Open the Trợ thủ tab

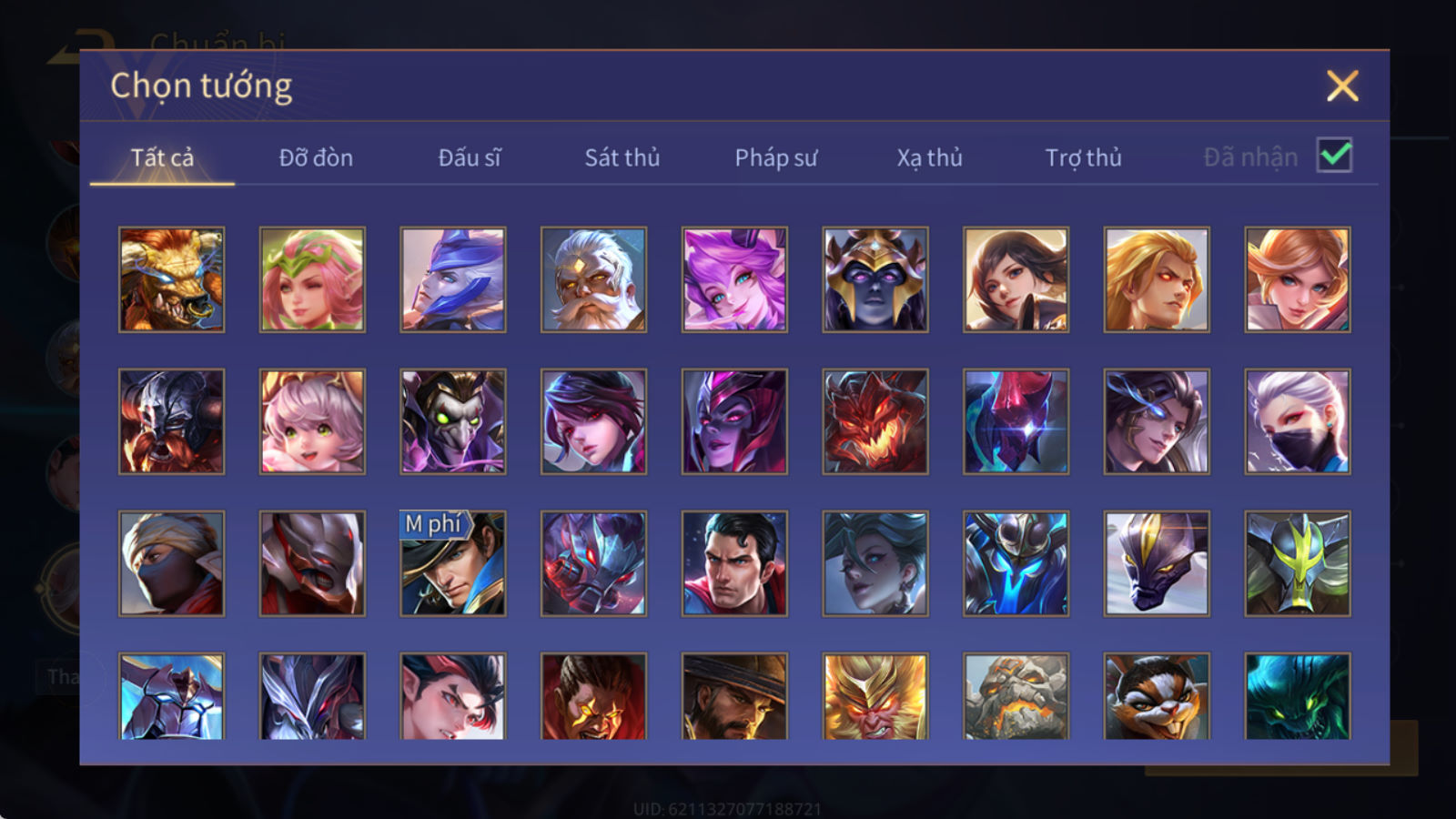tap(1083, 157)
